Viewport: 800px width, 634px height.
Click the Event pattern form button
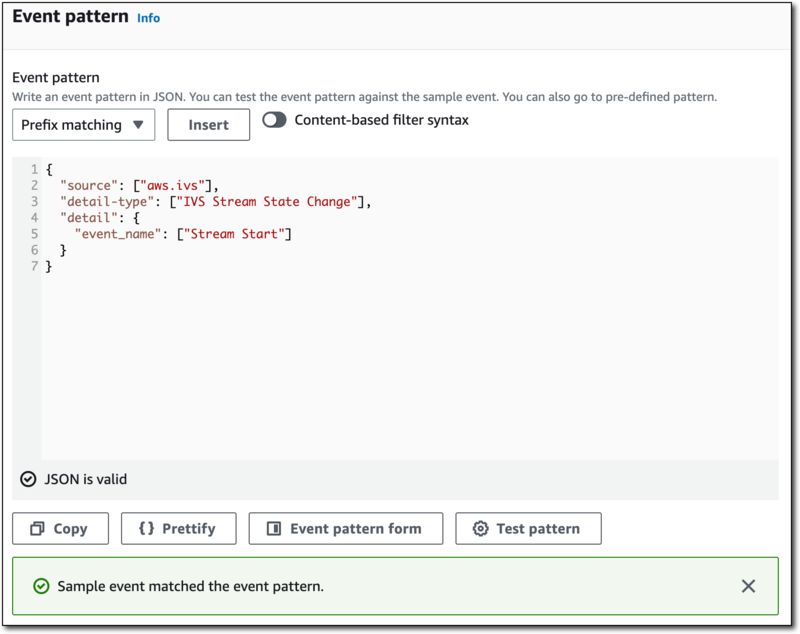pos(345,528)
